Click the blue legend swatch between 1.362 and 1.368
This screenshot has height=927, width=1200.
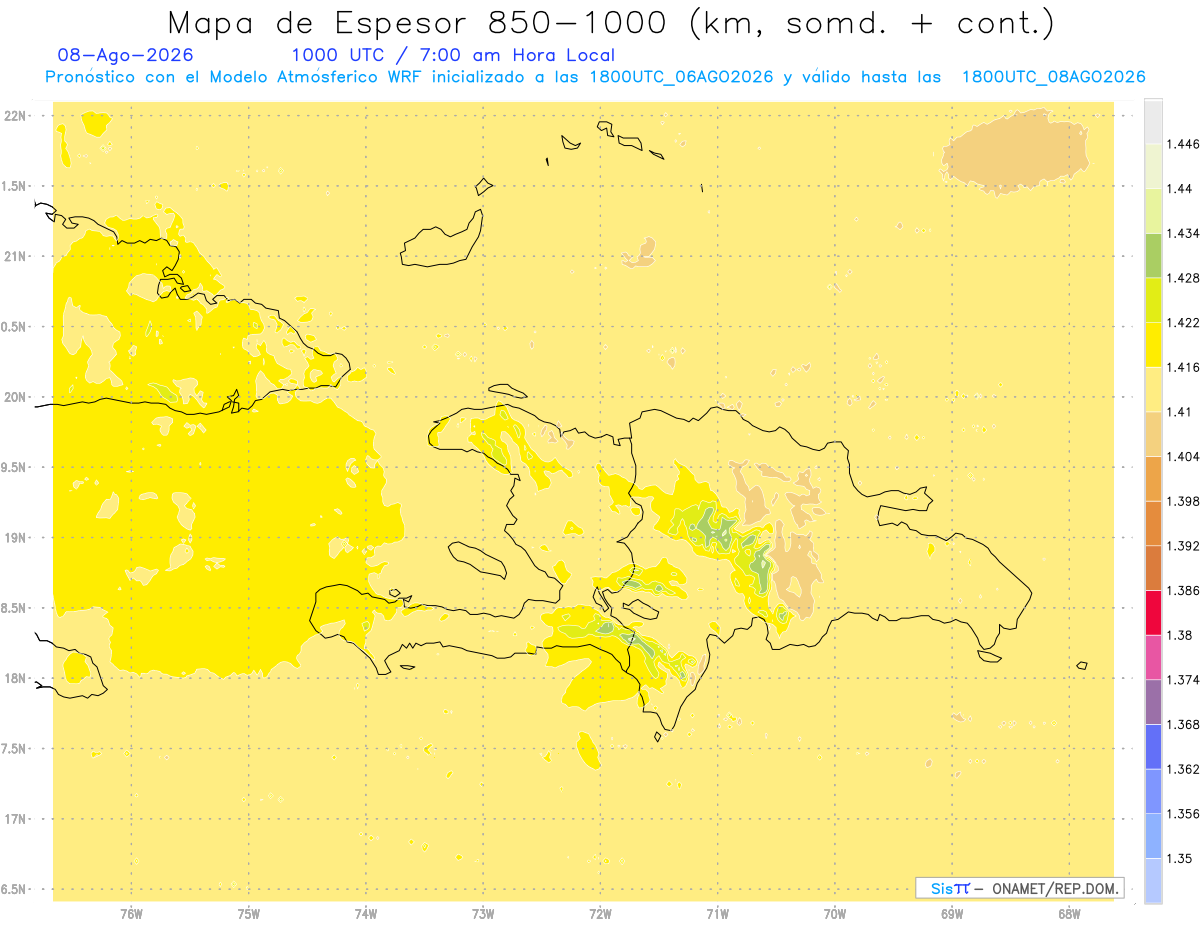(x=1153, y=747)
